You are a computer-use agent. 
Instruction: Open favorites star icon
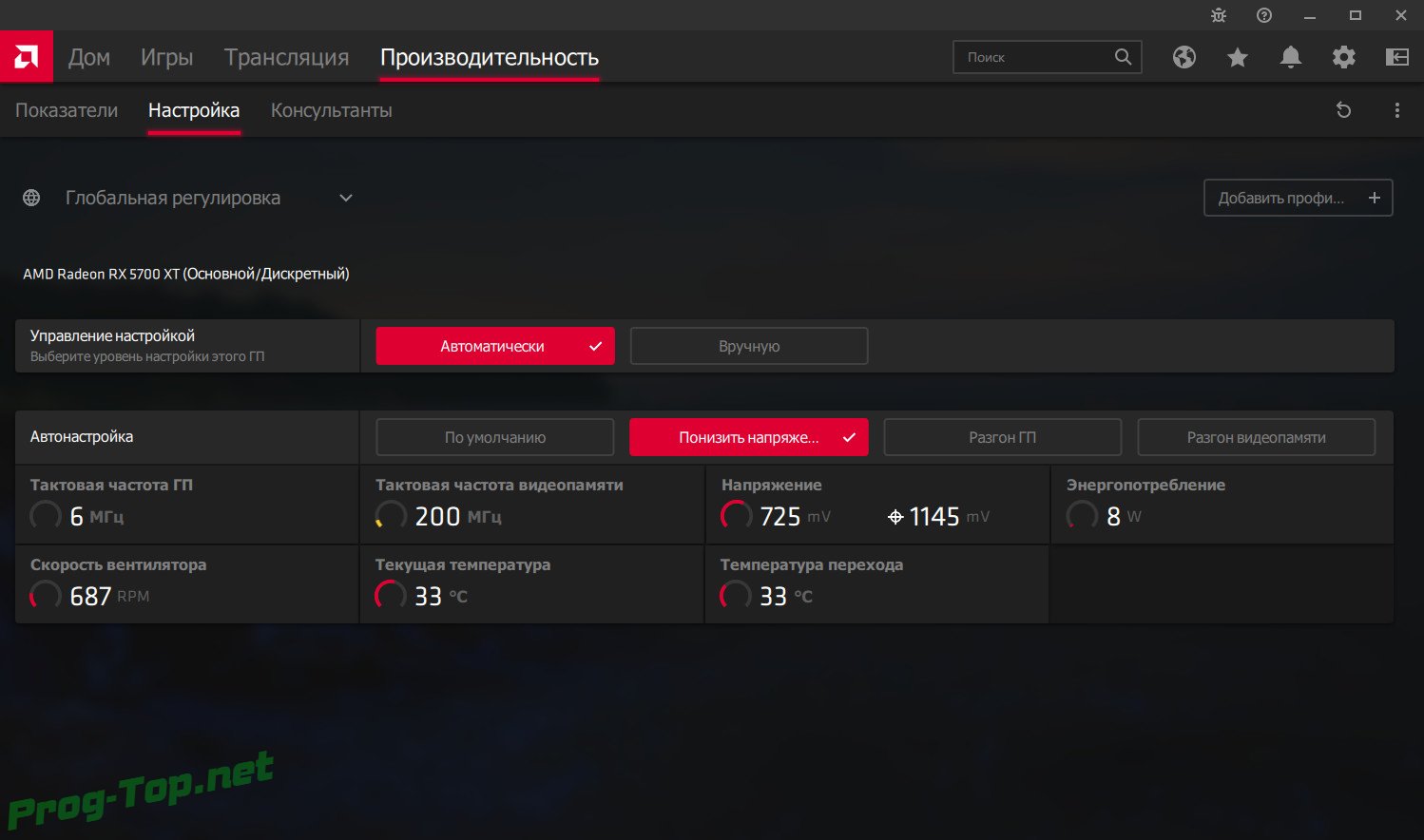pos(1238,57)
